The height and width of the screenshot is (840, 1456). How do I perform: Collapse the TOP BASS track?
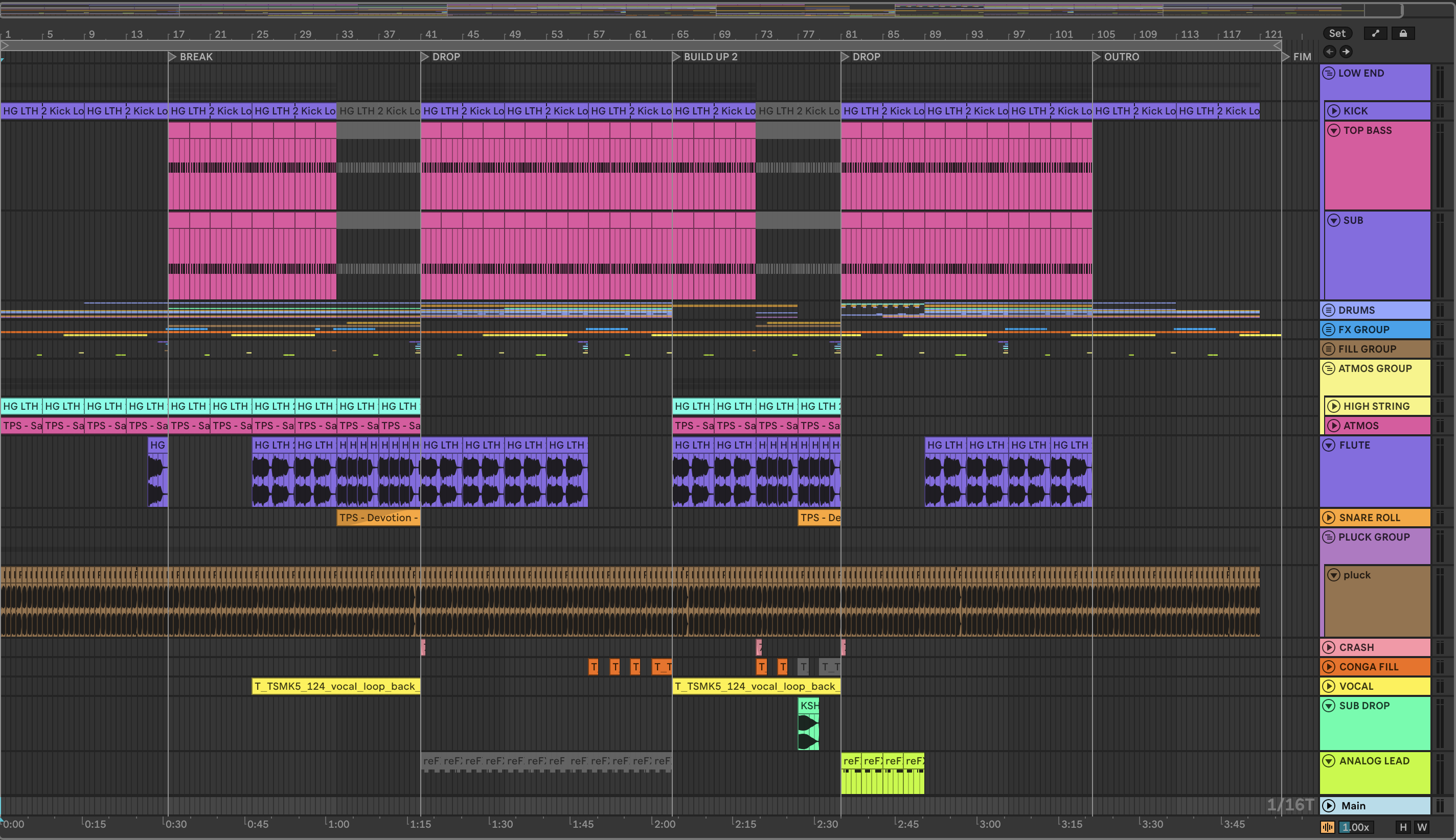tap(1333, 130)
